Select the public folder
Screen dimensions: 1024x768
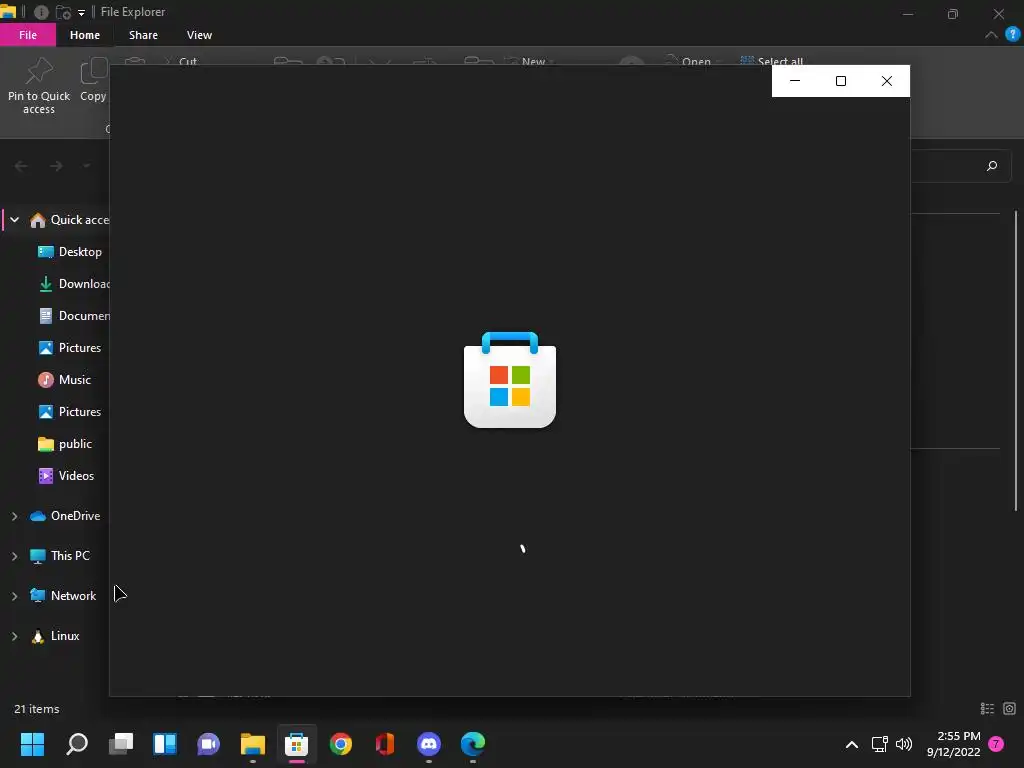65,444
